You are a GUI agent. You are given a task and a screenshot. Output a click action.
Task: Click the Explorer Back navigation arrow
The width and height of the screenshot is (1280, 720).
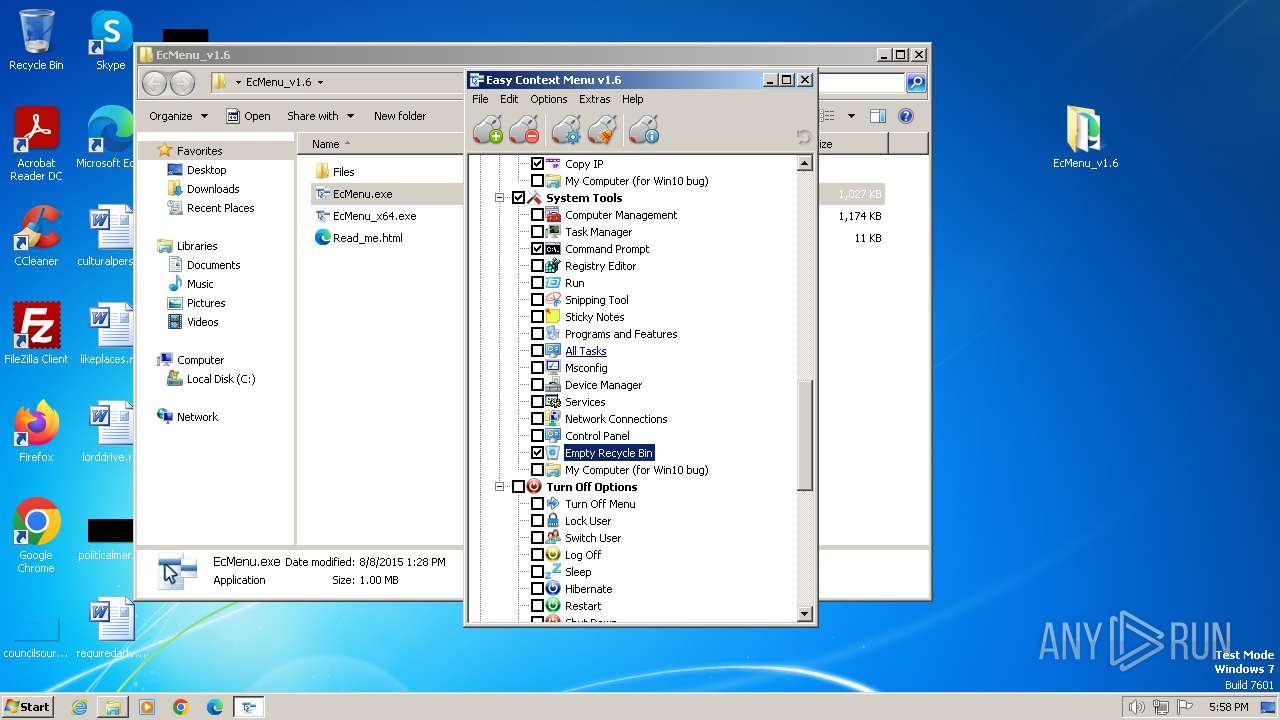(x=155, y=83)
